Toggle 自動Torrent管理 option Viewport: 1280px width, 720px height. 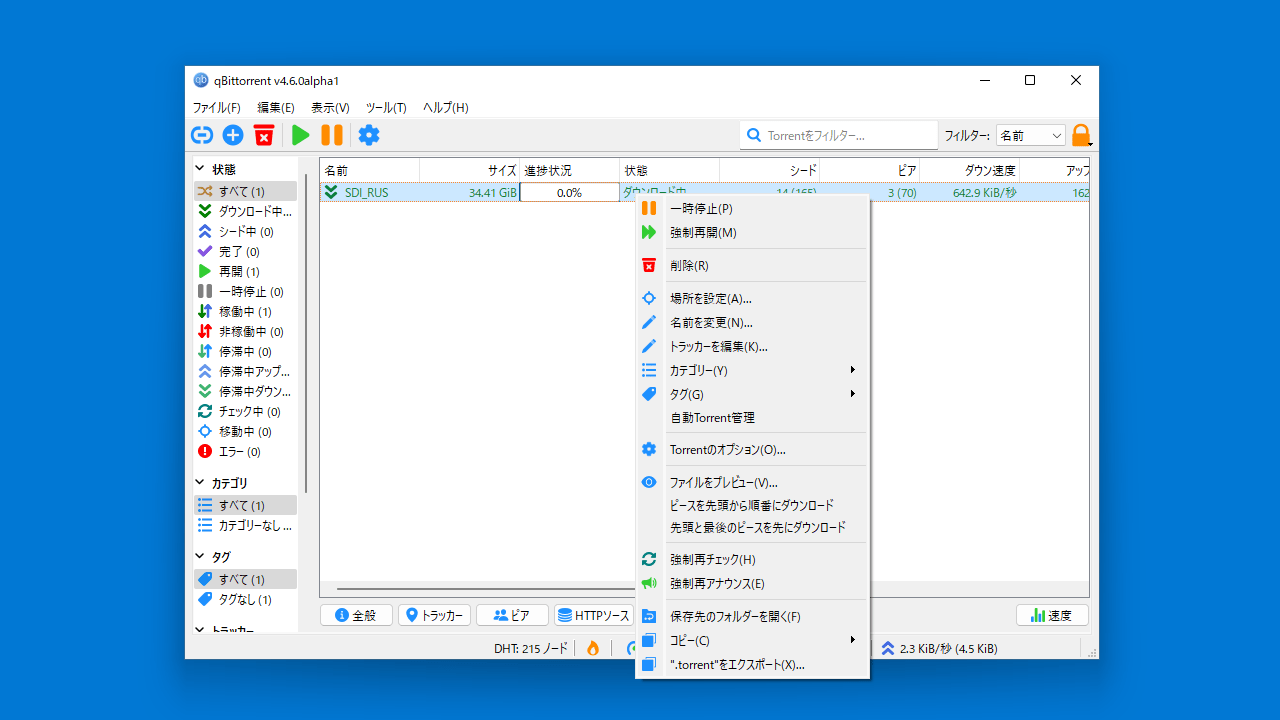click(x=752, y=418)
